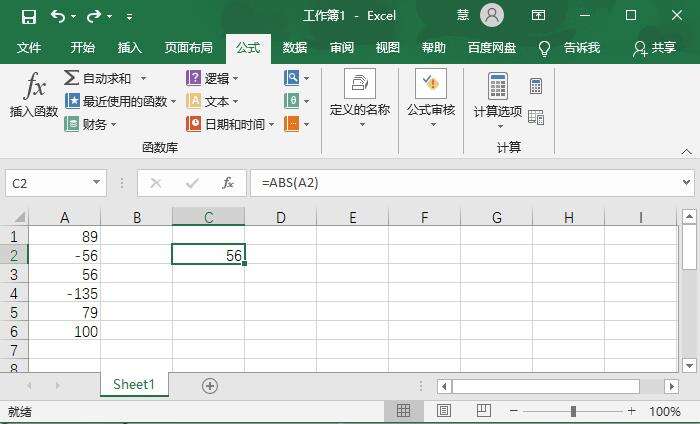Click the zoom slider handle

[x=573, y=411]
